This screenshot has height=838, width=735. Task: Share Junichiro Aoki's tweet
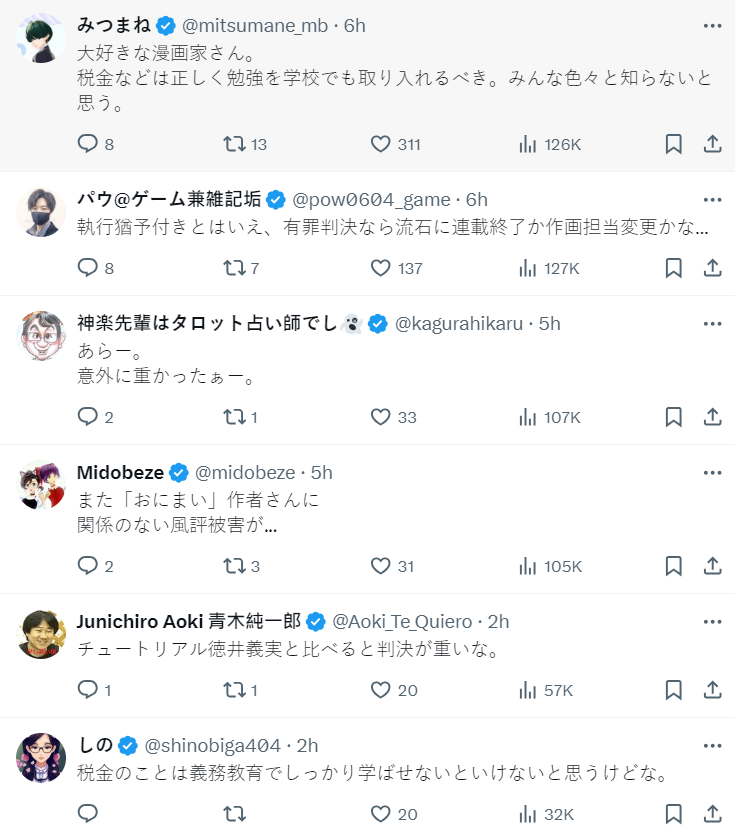coord(712,690)
